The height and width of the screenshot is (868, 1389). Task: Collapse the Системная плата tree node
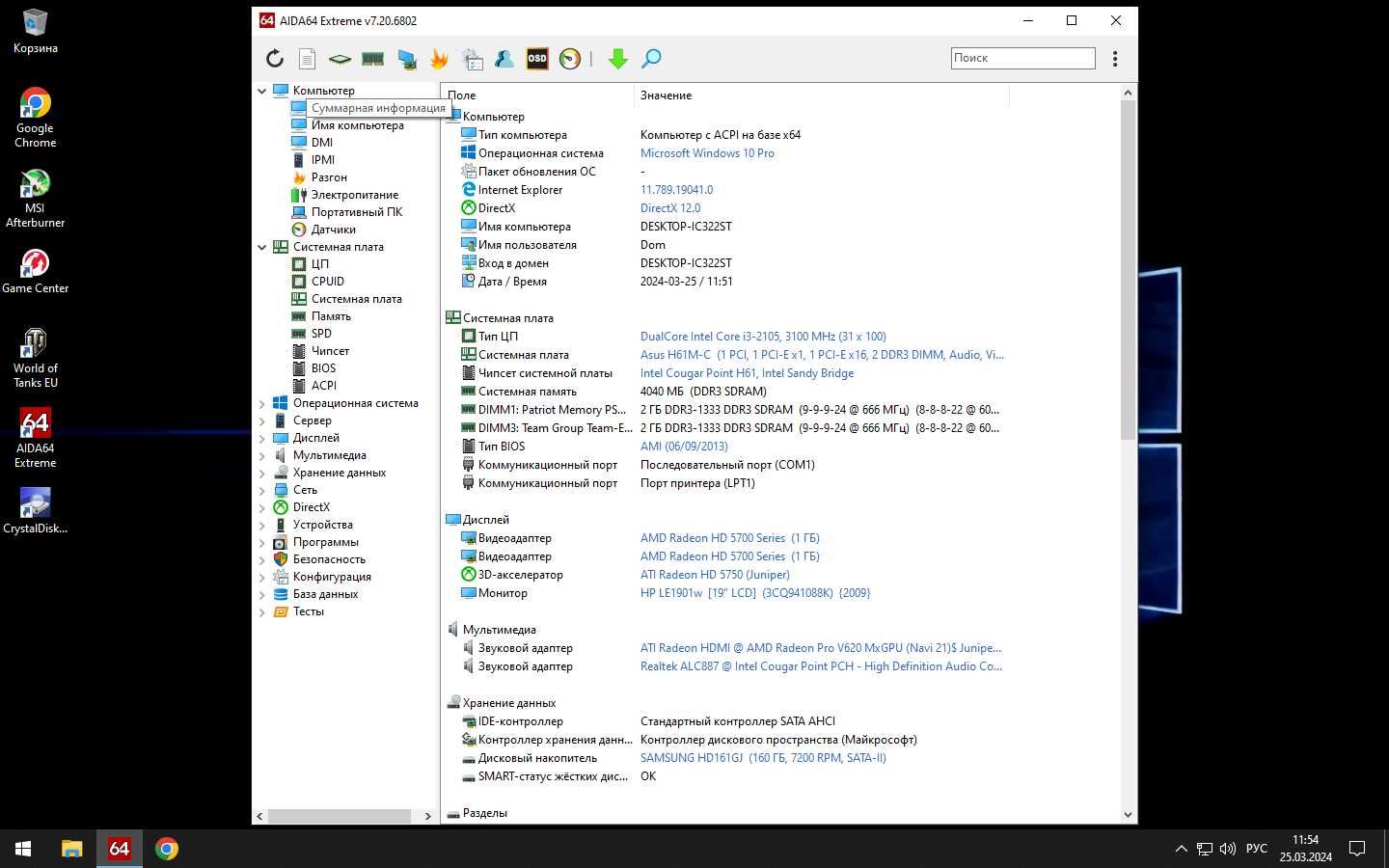pyautogui.click(x=261, y=247)
